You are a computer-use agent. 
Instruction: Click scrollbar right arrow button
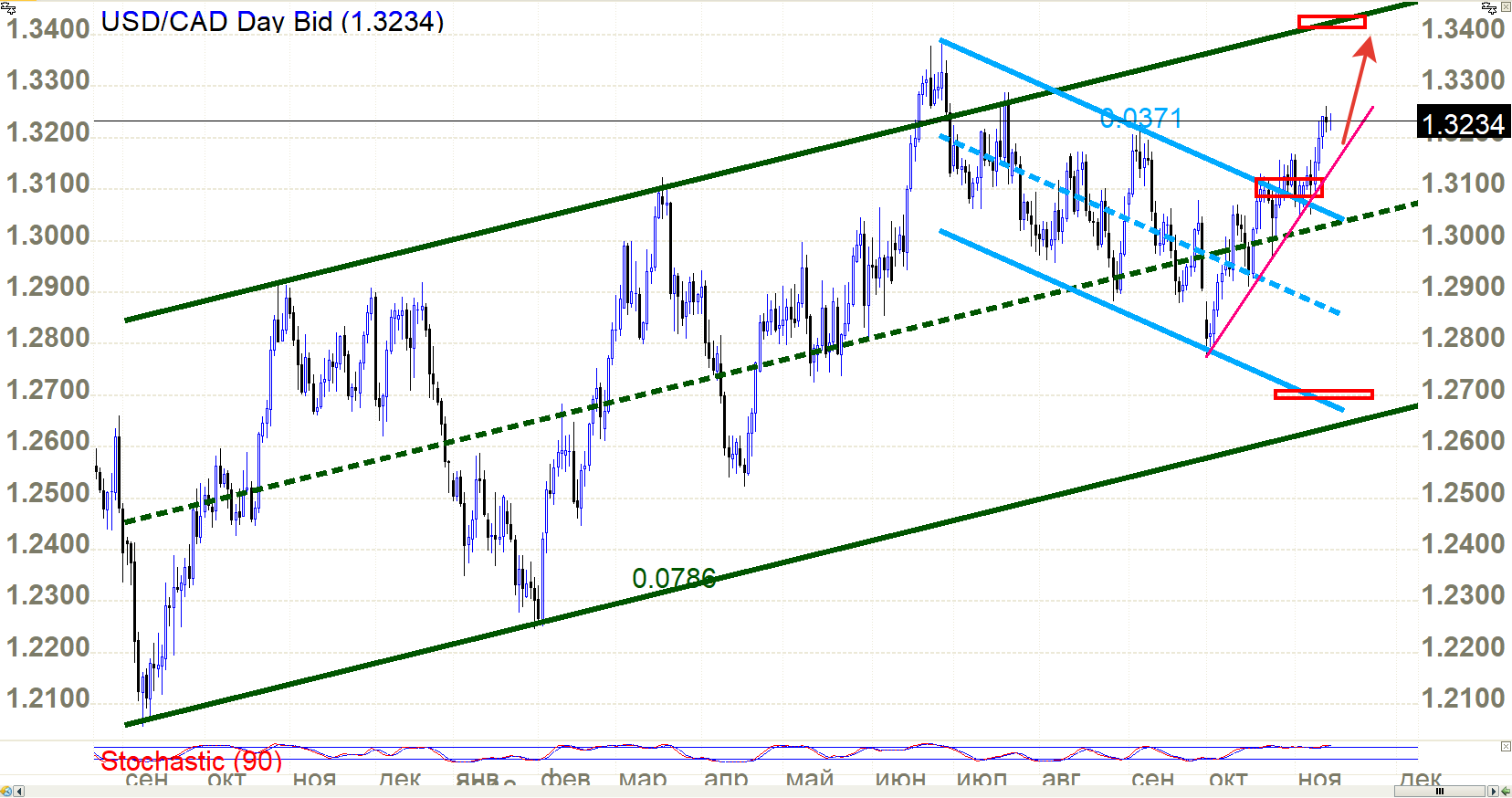tap(1493, 791)
